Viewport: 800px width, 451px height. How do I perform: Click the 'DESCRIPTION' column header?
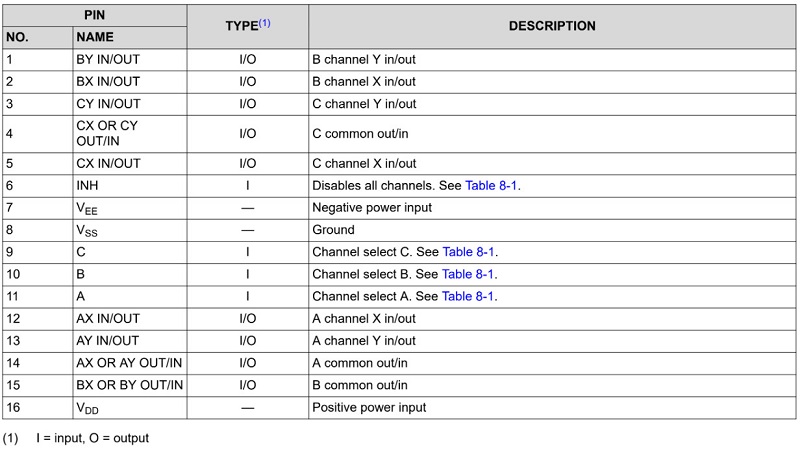(552, 27)
